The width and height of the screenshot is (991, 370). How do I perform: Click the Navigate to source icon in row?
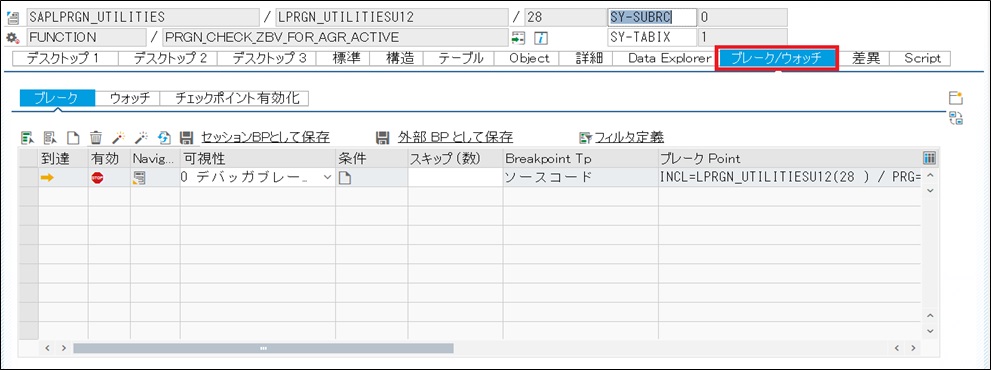tap(140, 178)
